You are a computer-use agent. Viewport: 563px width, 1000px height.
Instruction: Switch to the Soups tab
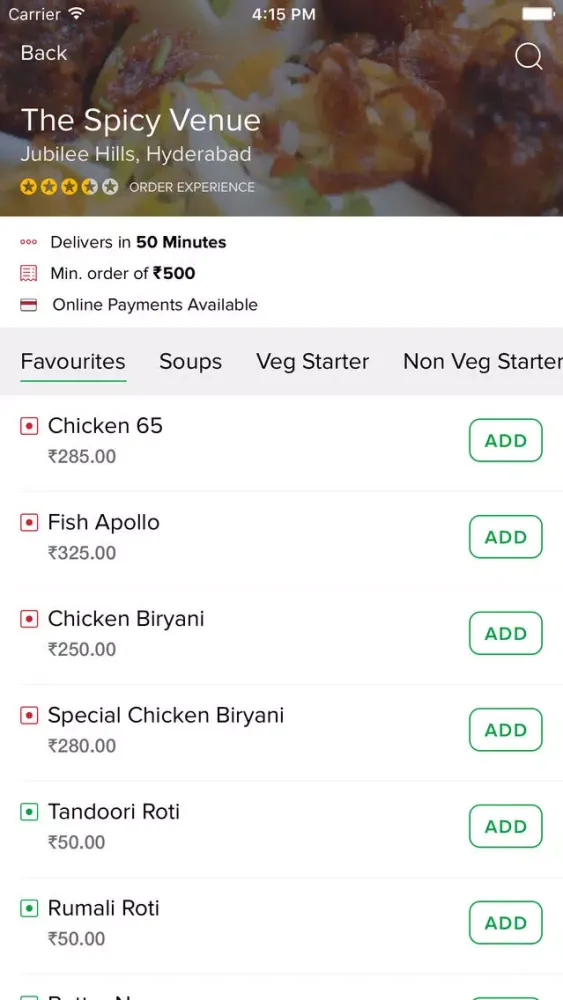[x=191, y=362]
